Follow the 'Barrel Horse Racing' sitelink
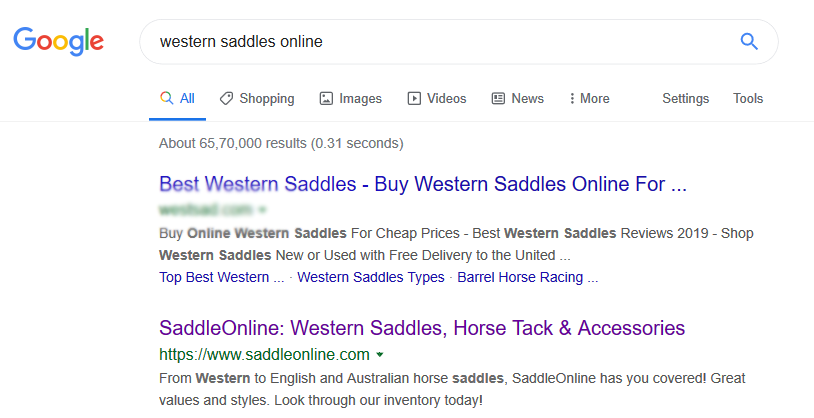Image resolution: width=814 pixels, height=418 pixels. pos(527,277)
